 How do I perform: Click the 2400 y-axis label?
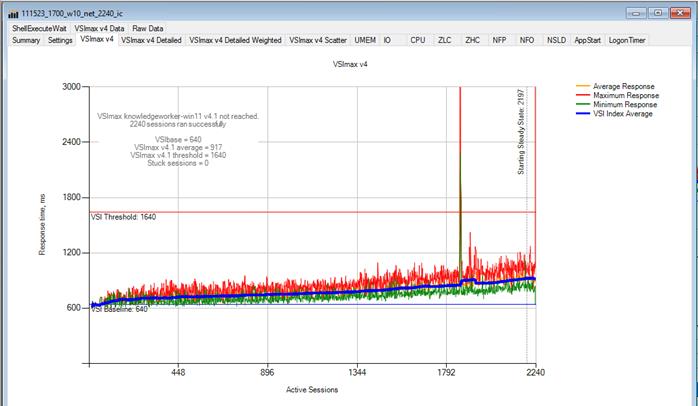[71, 142]
